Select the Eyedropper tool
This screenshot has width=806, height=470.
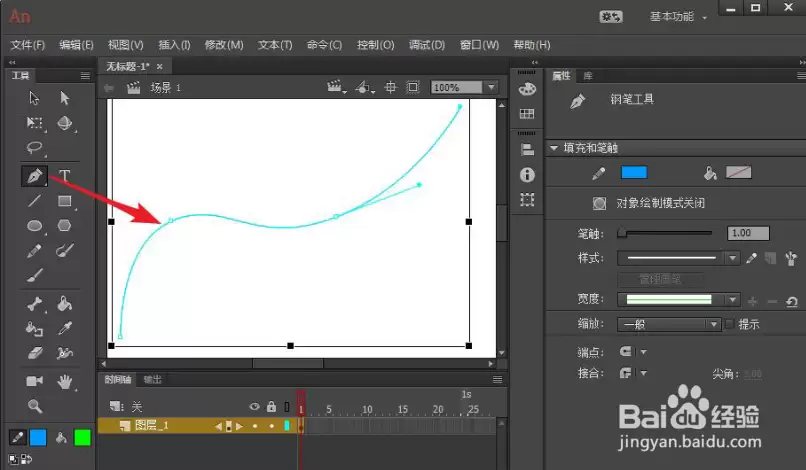(x=65, y=329)
